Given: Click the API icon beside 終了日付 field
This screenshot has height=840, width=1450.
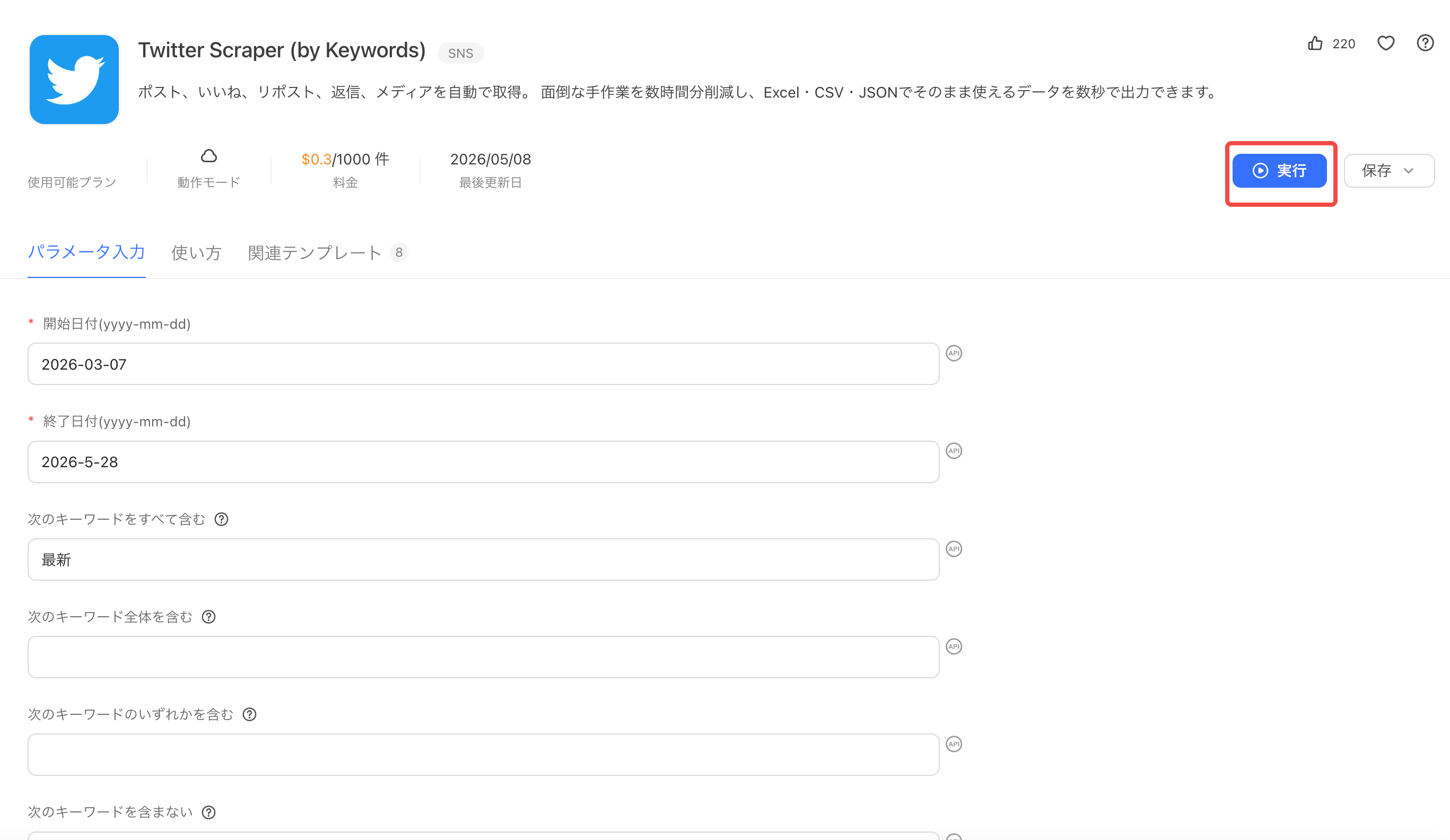Looking at the screenshot, I should click(954, 451).
